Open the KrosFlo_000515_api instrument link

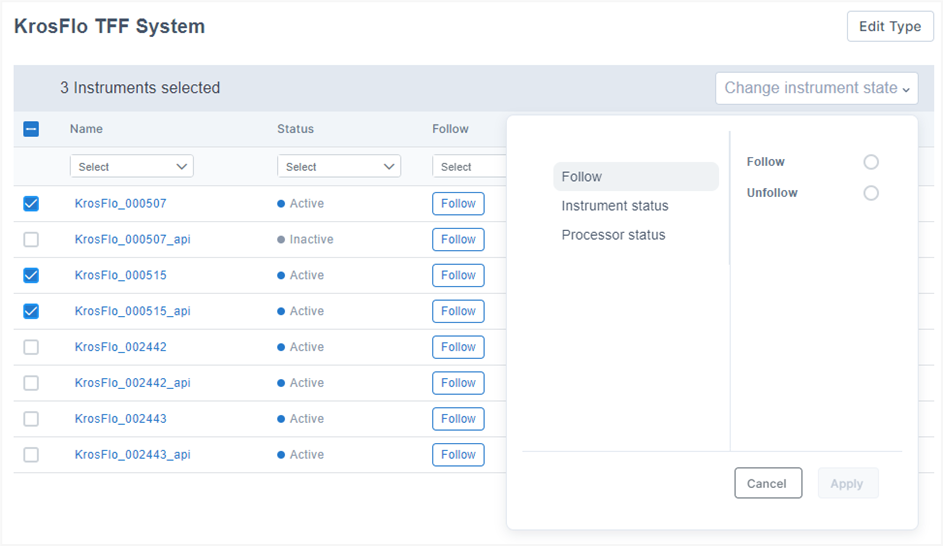tap(132, 311)
